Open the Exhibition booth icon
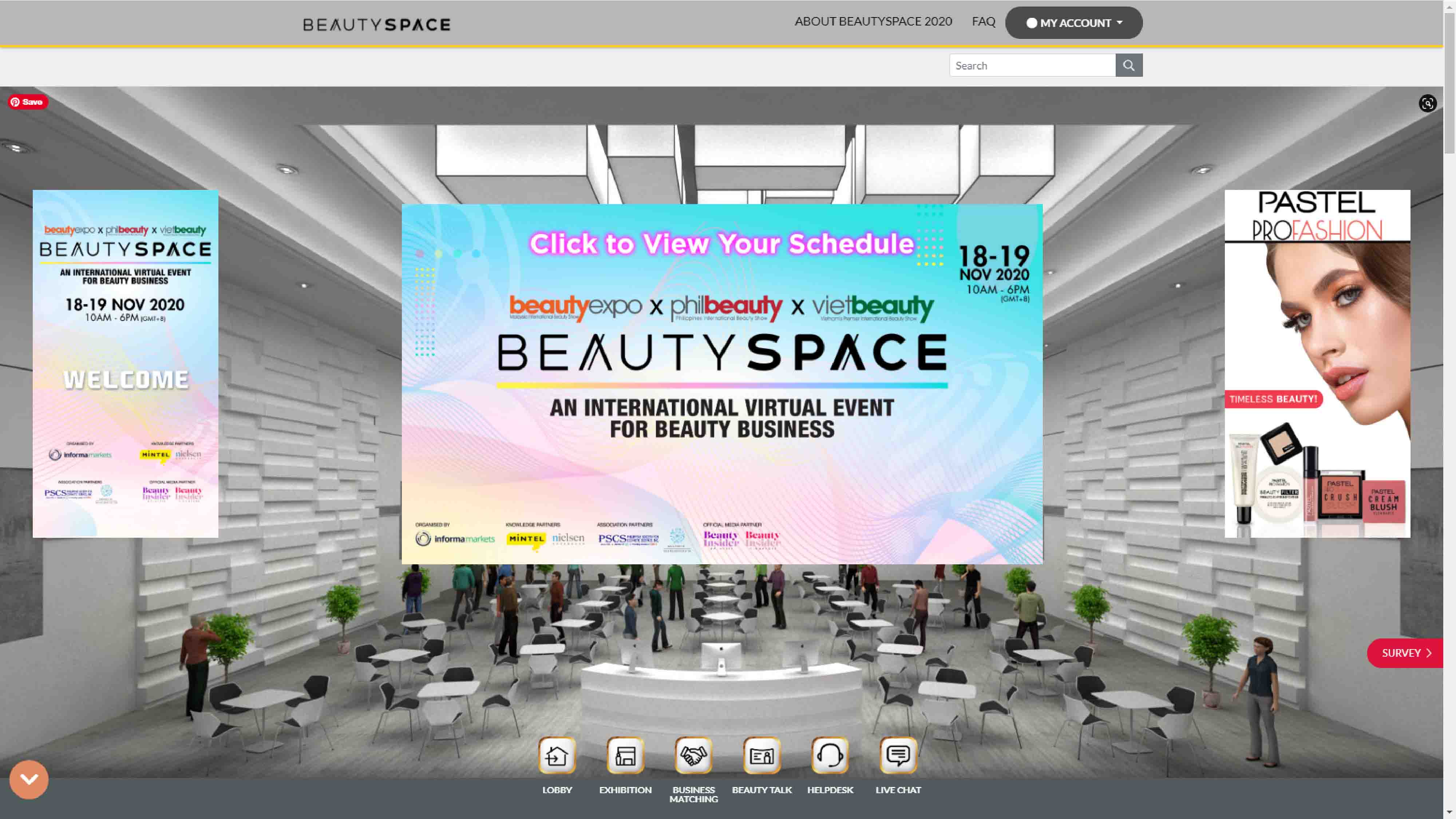This screenshot has width=1456, height=819. click(x=625, y=755)
